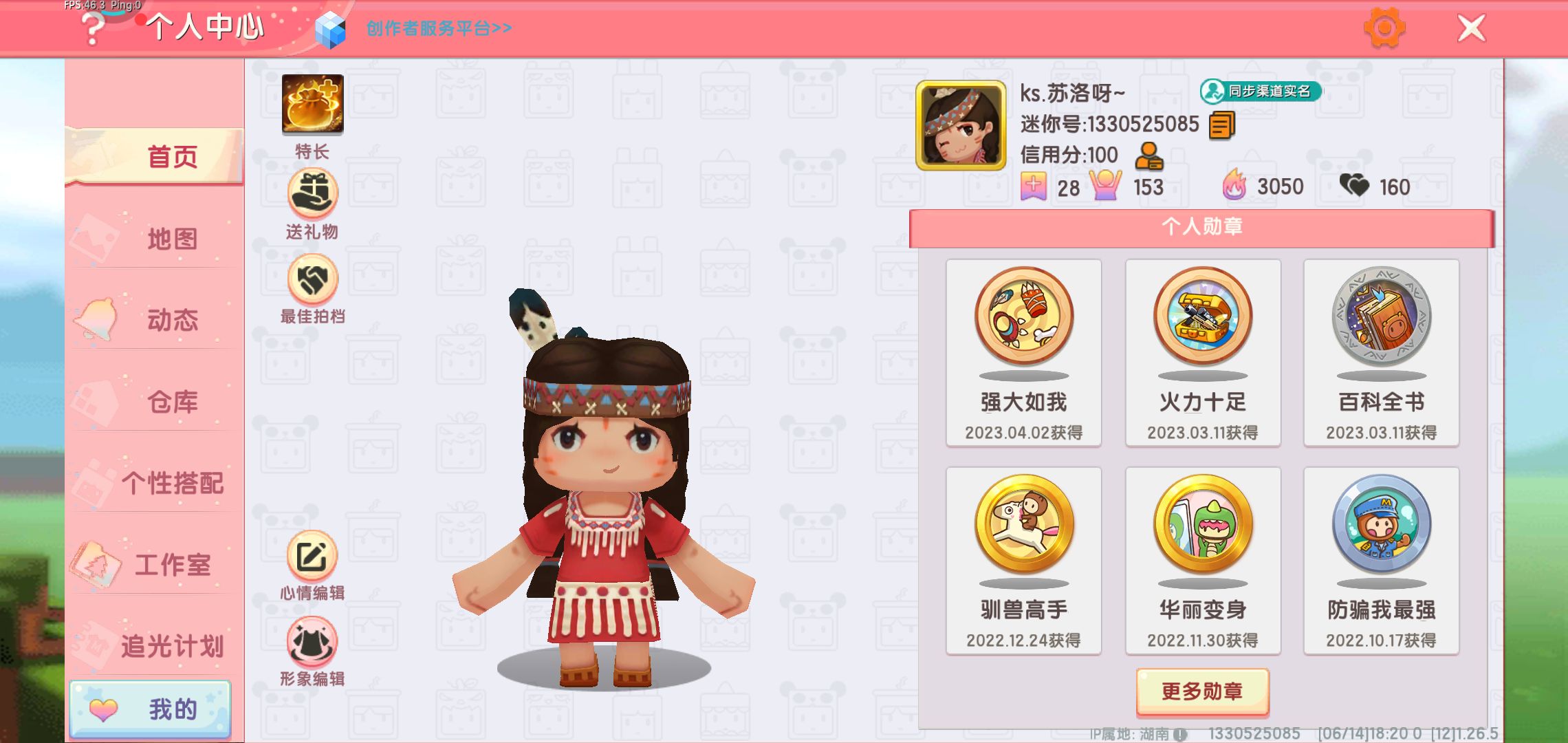The height and width of the screenshot is (743, 1568).
Task: Open the 形象编辑 avatar editor icon
Action: tap(312, 642)
